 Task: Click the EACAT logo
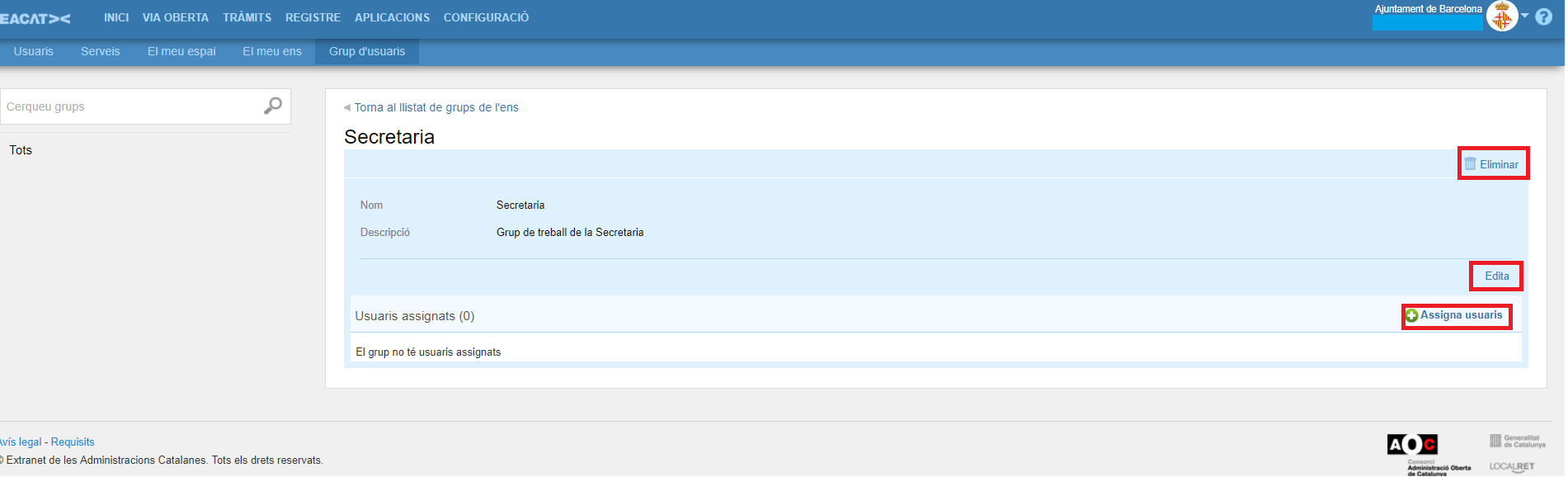pyautogui.click(x=35, y=18)
